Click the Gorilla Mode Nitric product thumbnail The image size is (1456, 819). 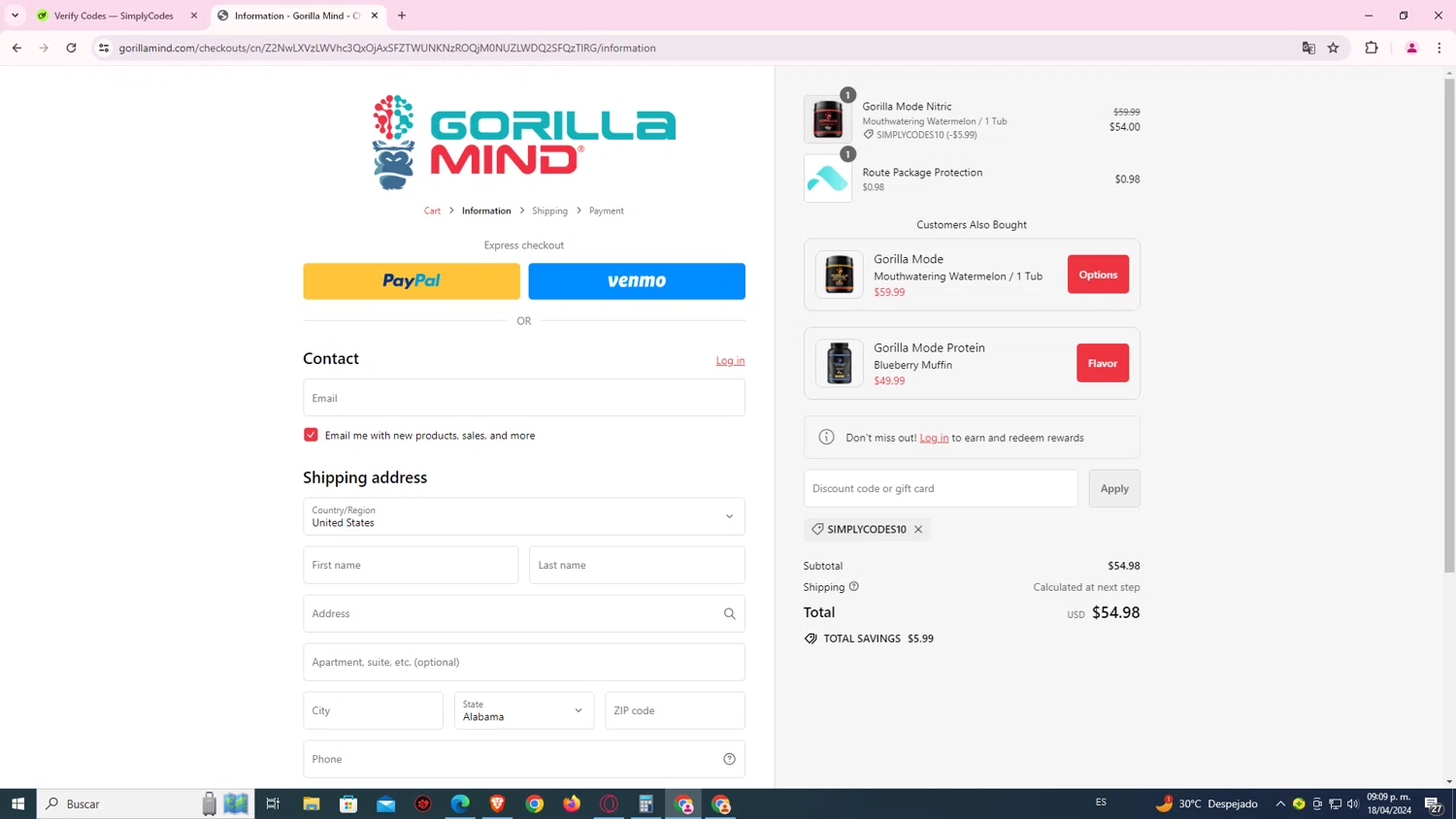tap(828, 119)
